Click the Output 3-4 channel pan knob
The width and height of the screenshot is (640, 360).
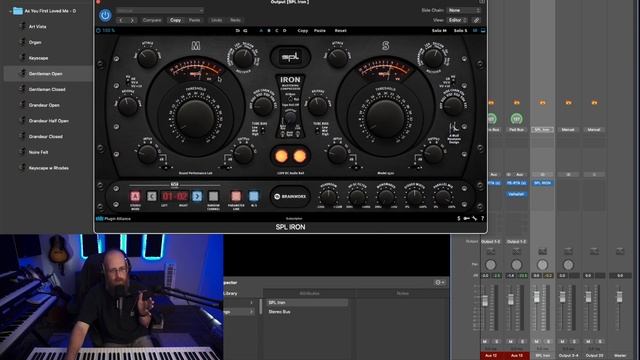pos(568,265)
